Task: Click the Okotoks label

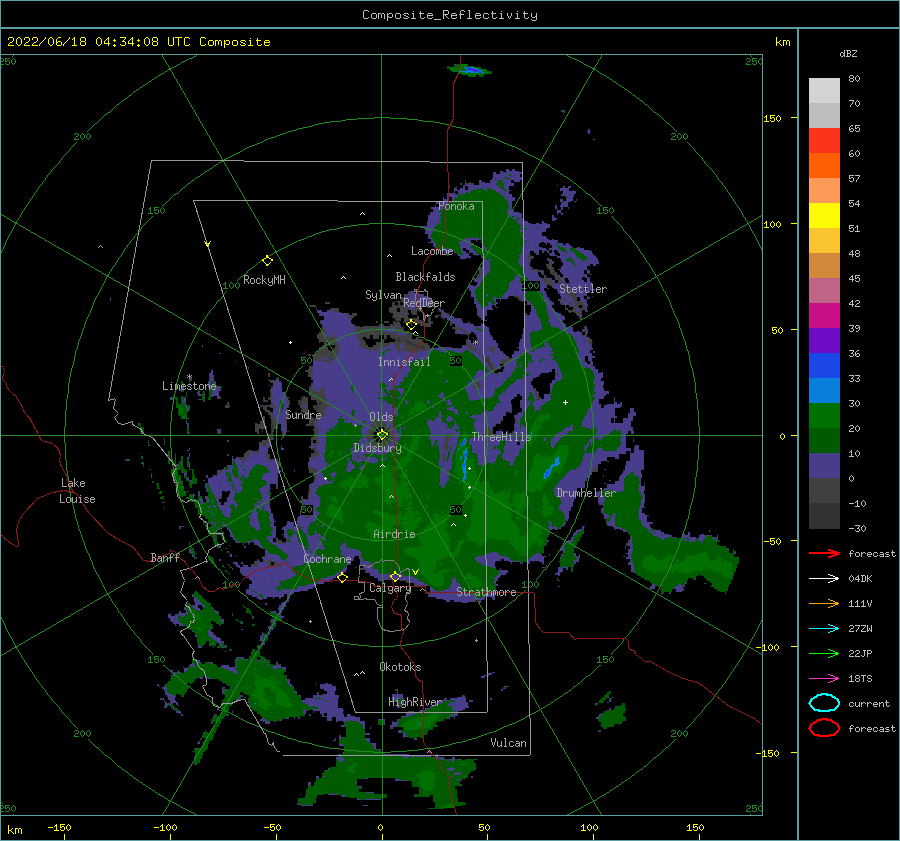Action: pos(400,667)
